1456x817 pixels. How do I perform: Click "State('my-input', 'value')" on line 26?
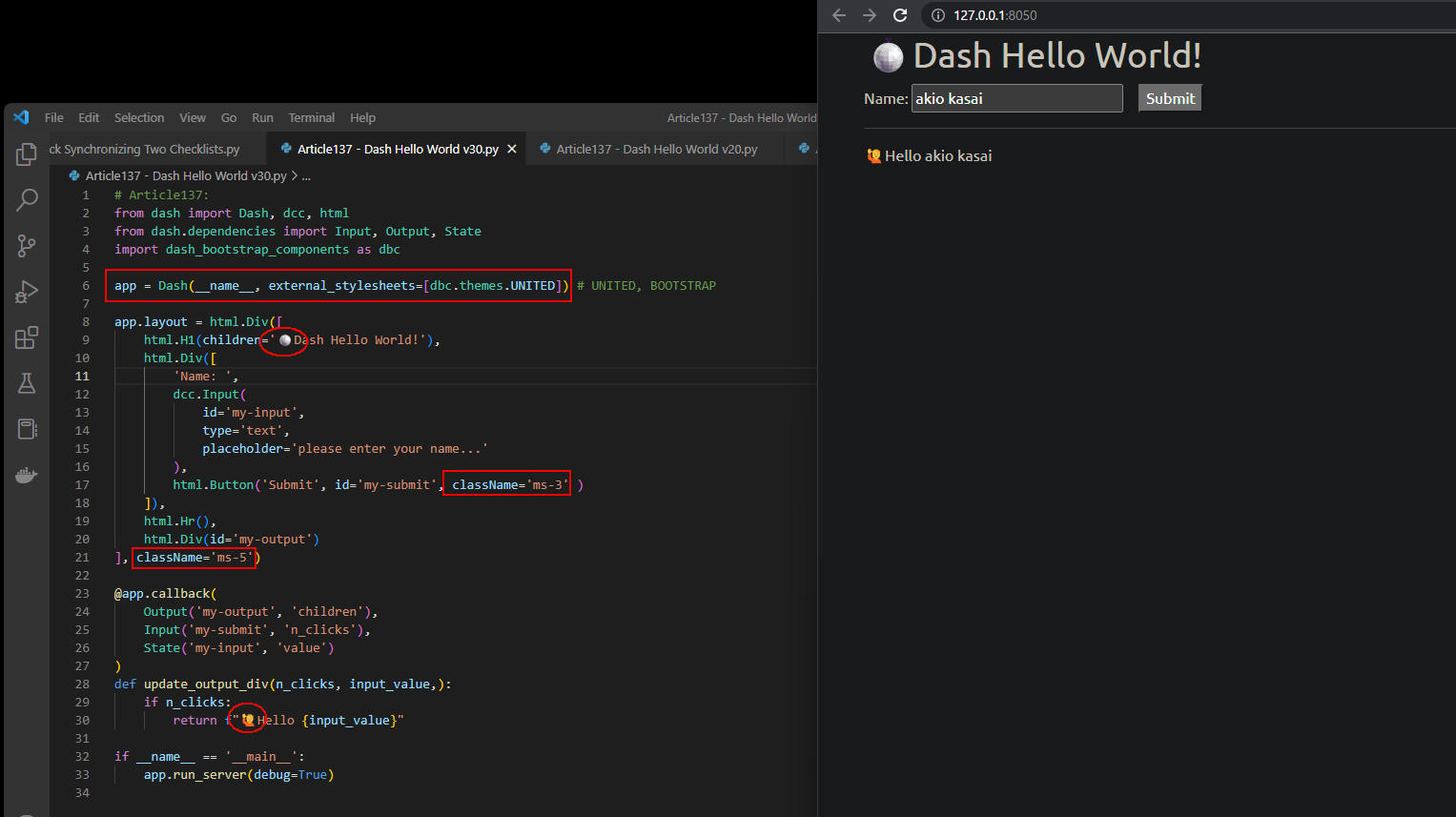pos(239,647)
